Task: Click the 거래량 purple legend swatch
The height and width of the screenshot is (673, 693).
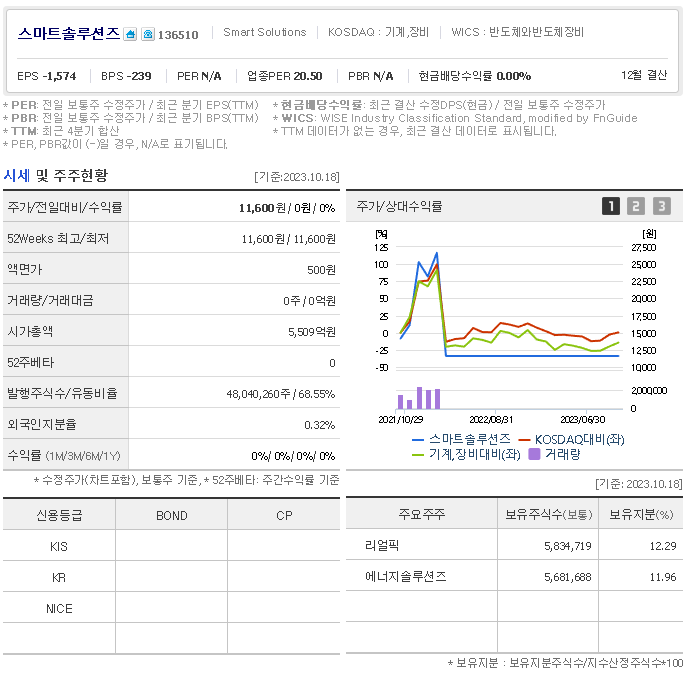Action: pyautogui.click(x=534, y=454)
